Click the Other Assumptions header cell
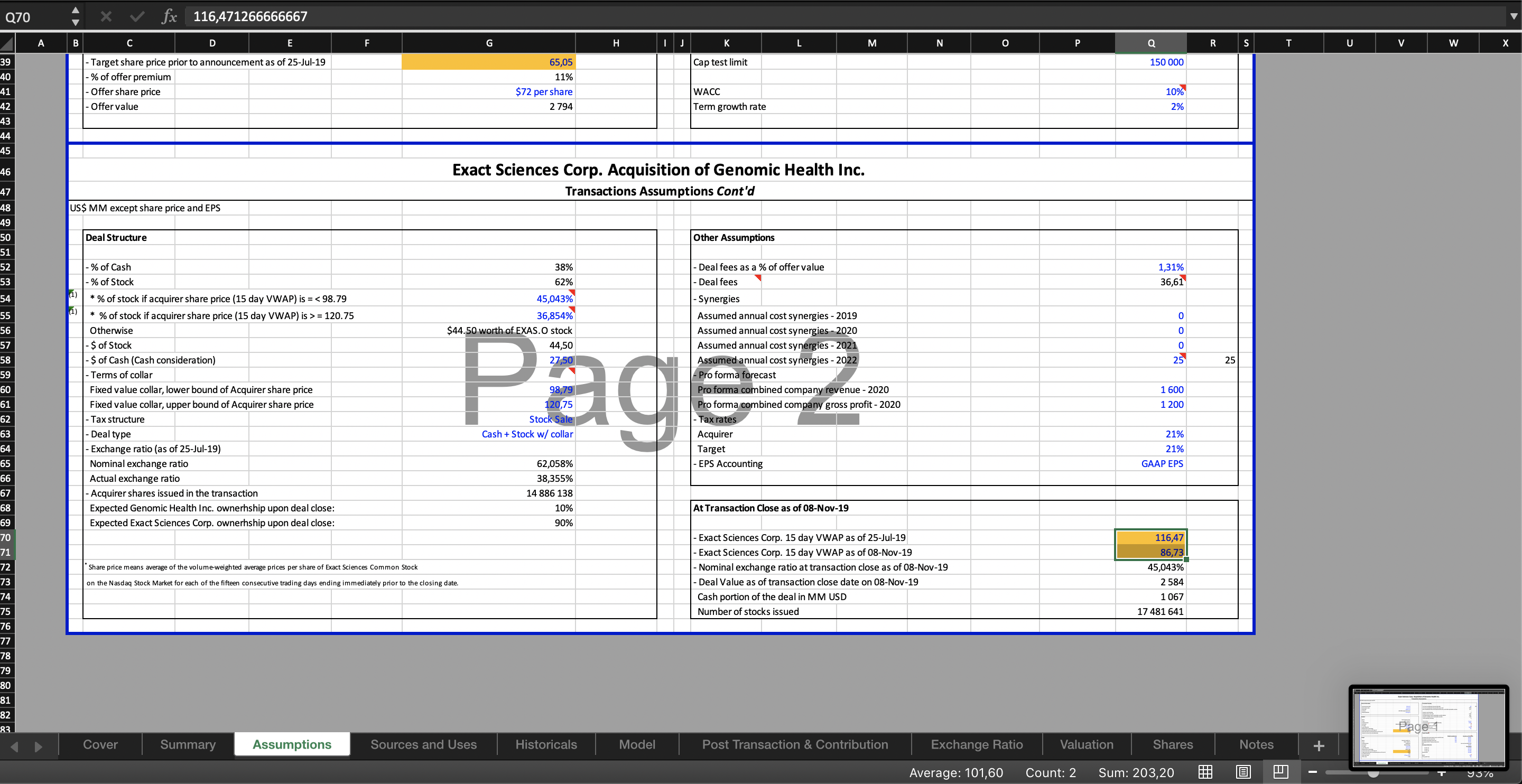This screenshot has height=784, width=1522. (x=734, y=238)
